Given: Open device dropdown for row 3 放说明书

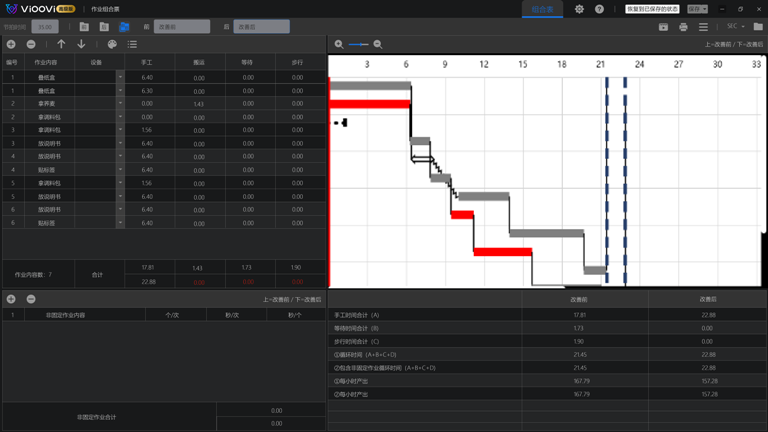Looking at the screenshot, I should (120, 144).
